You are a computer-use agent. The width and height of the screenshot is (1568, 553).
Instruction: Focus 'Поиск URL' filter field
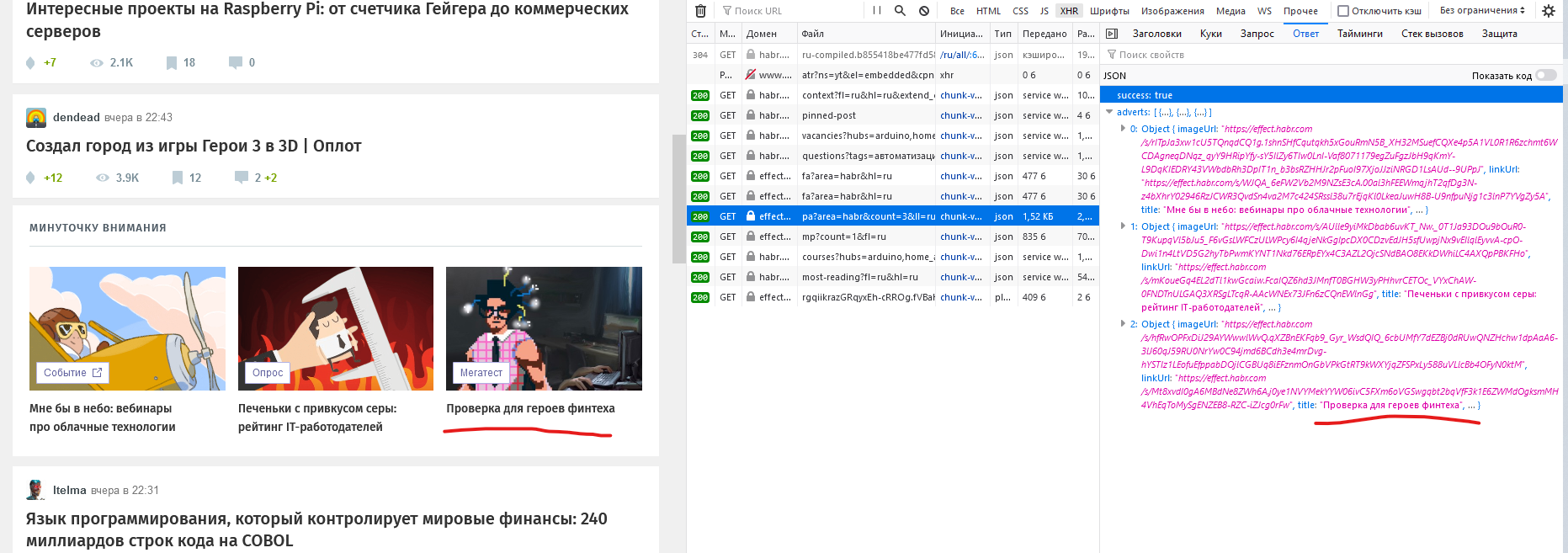[x=791, y=11]
